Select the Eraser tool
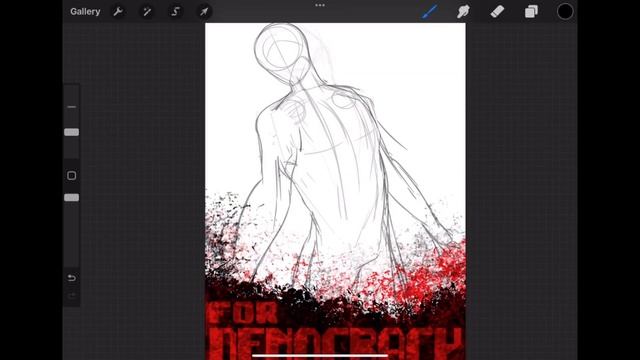This screenshot has width=640, height=360. coord(497,11)
